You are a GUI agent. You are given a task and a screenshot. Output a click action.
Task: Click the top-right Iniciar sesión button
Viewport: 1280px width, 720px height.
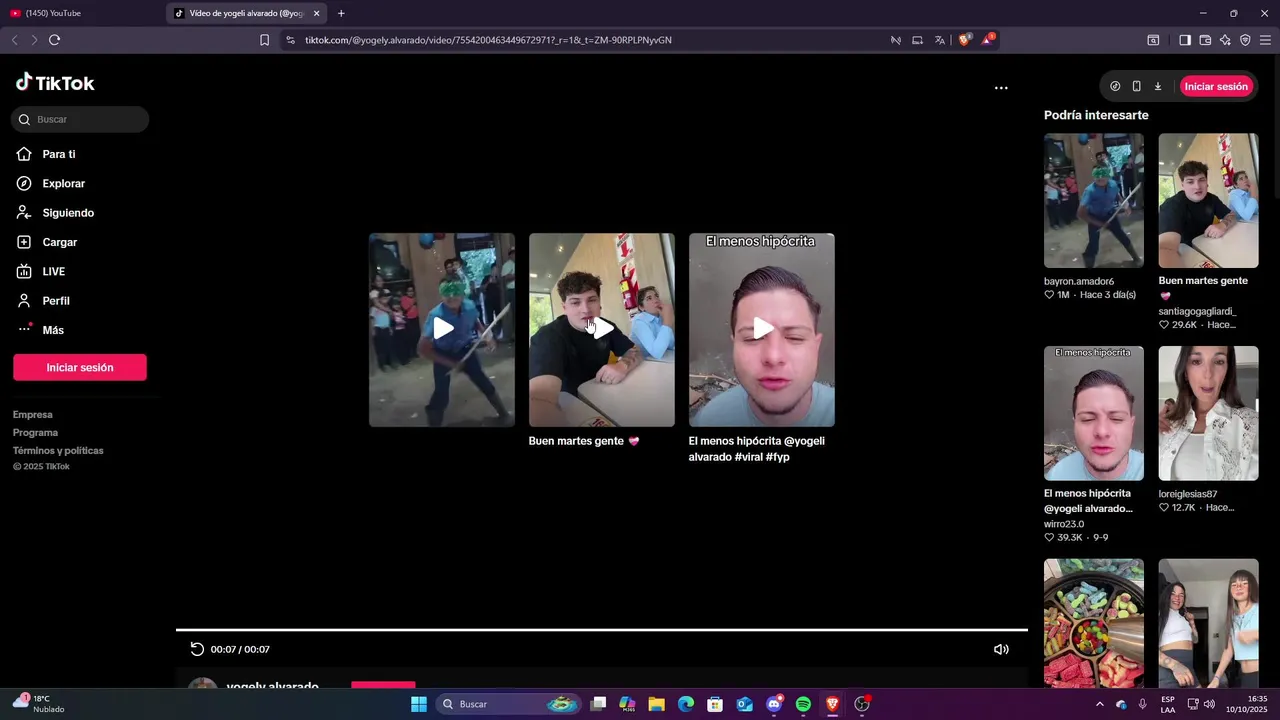[x=1216, y=86]
